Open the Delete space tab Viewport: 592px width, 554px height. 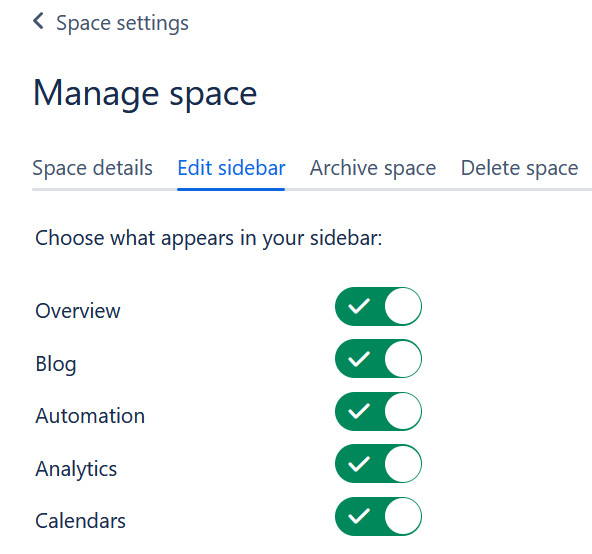pyautogui.click(x=520, y=168)
